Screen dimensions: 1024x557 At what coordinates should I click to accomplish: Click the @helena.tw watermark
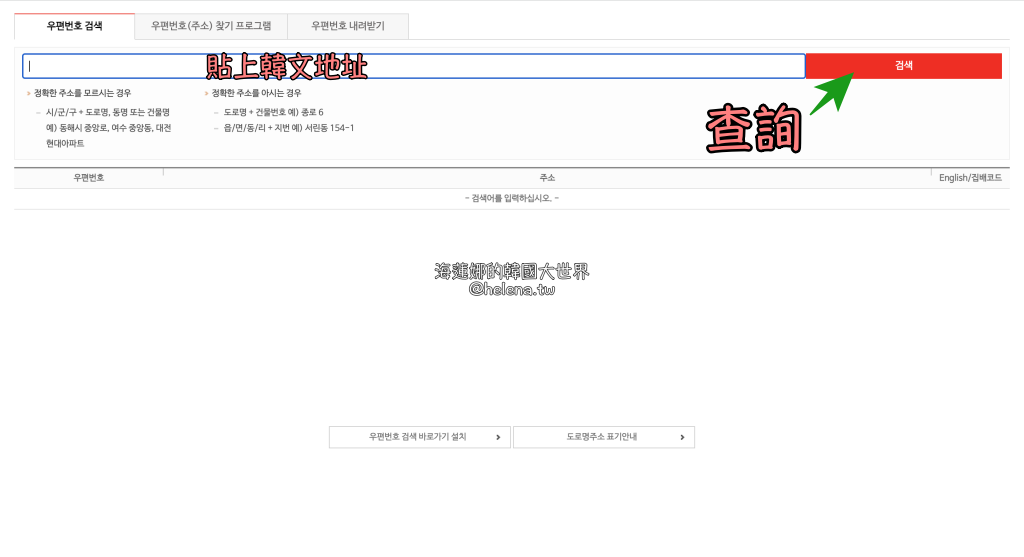coord(512,290)
